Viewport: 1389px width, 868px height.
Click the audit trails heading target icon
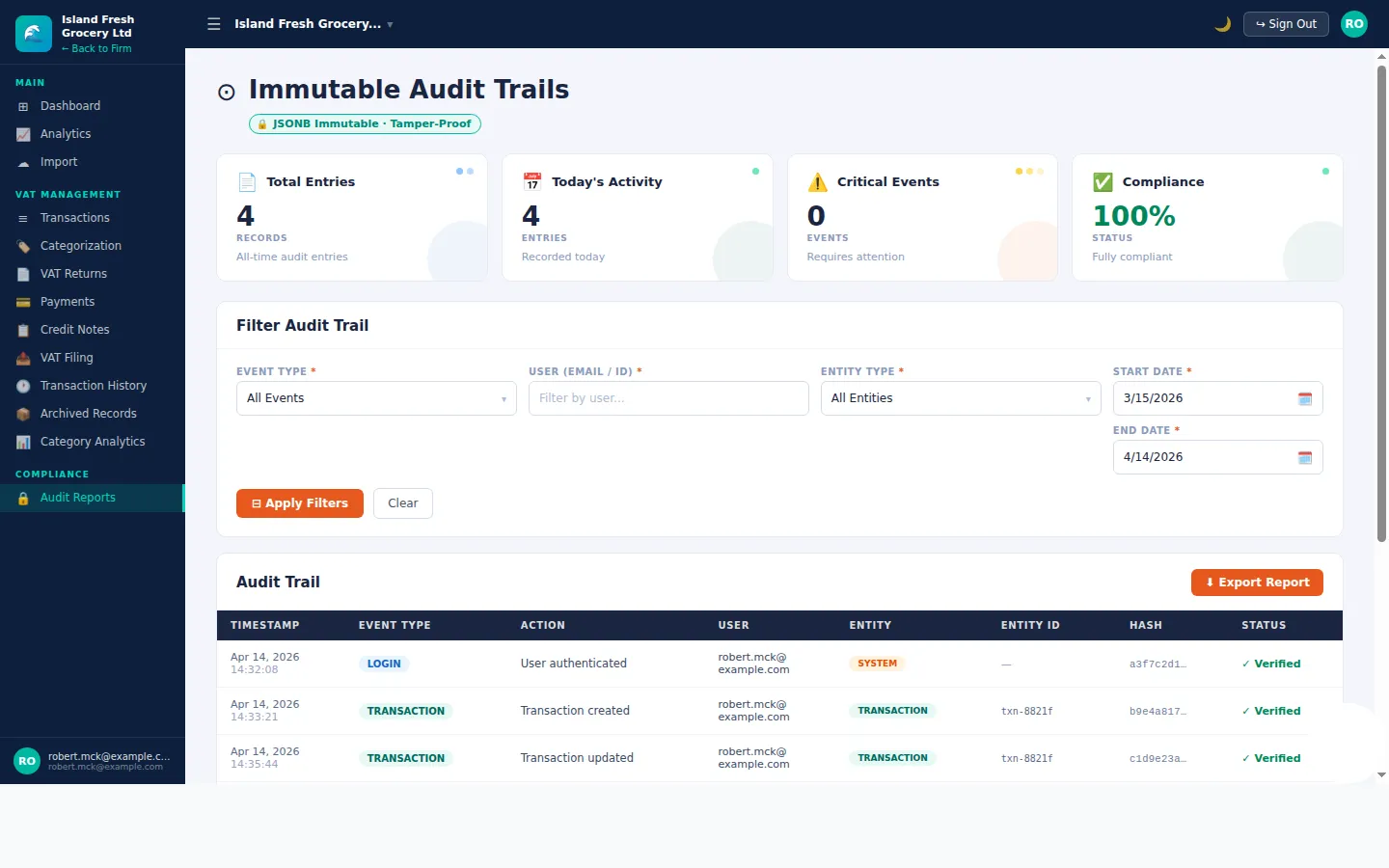[227, 93]
